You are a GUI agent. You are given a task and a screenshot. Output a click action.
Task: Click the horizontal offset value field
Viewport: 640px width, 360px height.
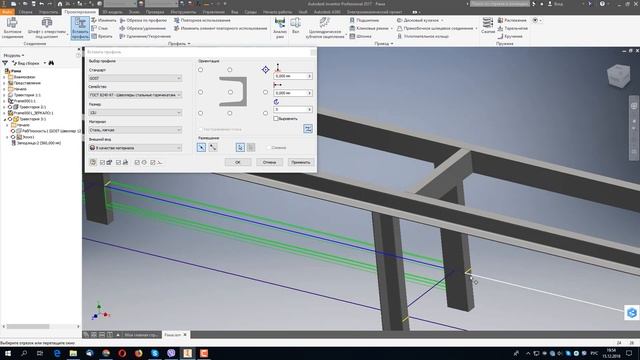tap(293, 93)
